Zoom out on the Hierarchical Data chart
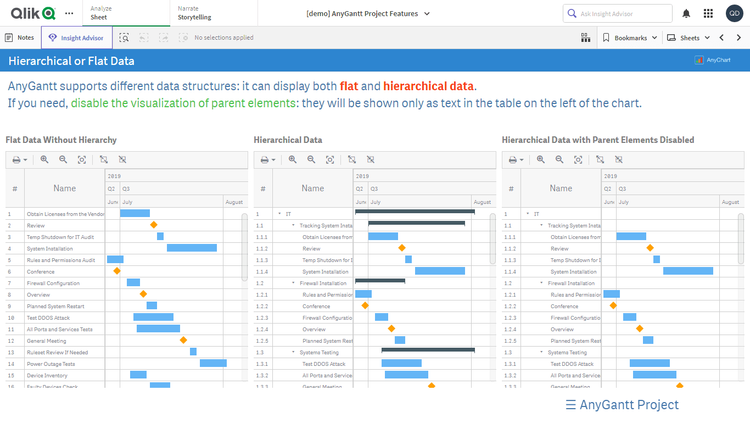The image size is (750, 422). [x=311, y=159]
